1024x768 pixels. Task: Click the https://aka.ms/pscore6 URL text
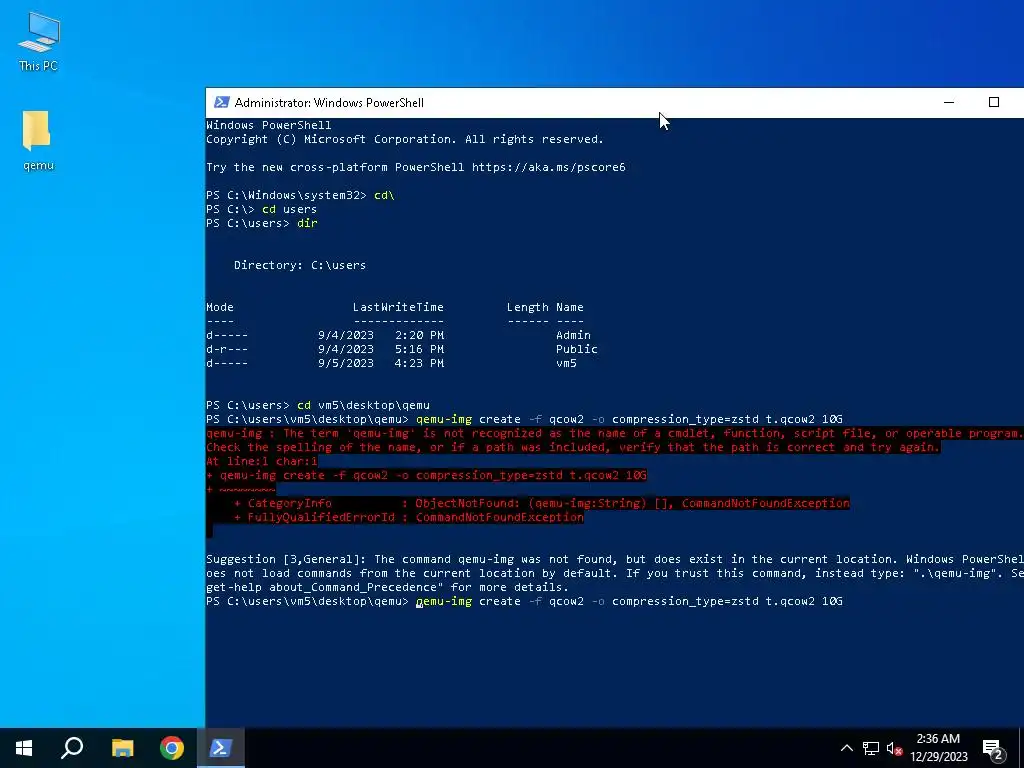click(549, 167)
